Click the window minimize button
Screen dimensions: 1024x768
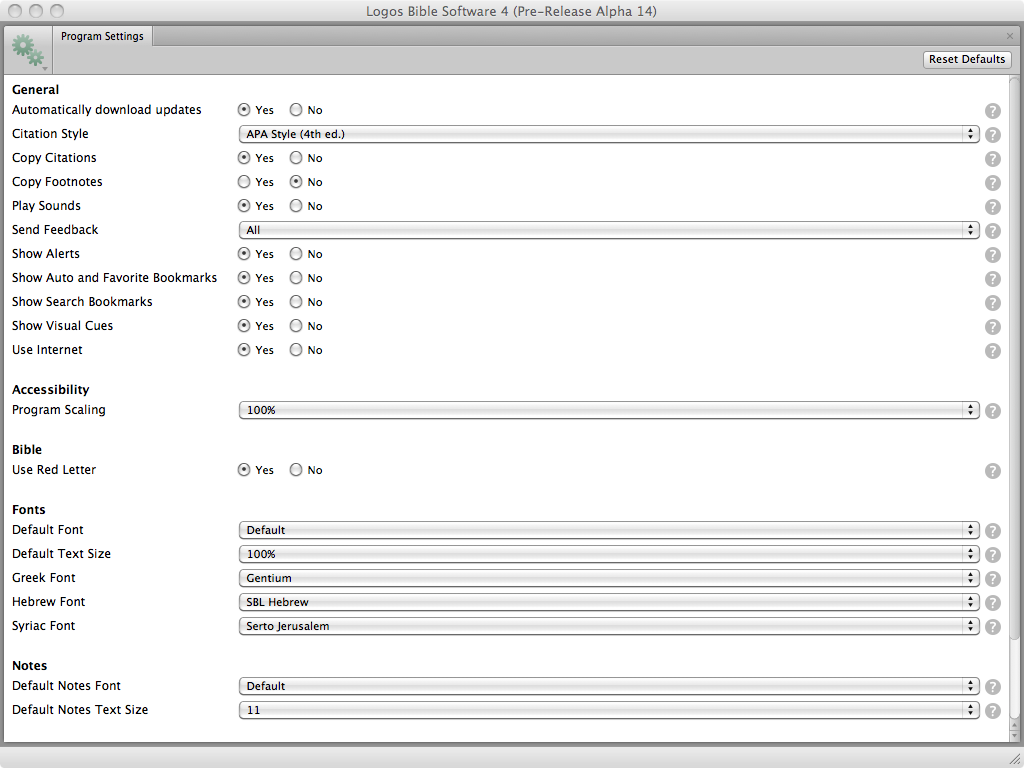point(37,11)
